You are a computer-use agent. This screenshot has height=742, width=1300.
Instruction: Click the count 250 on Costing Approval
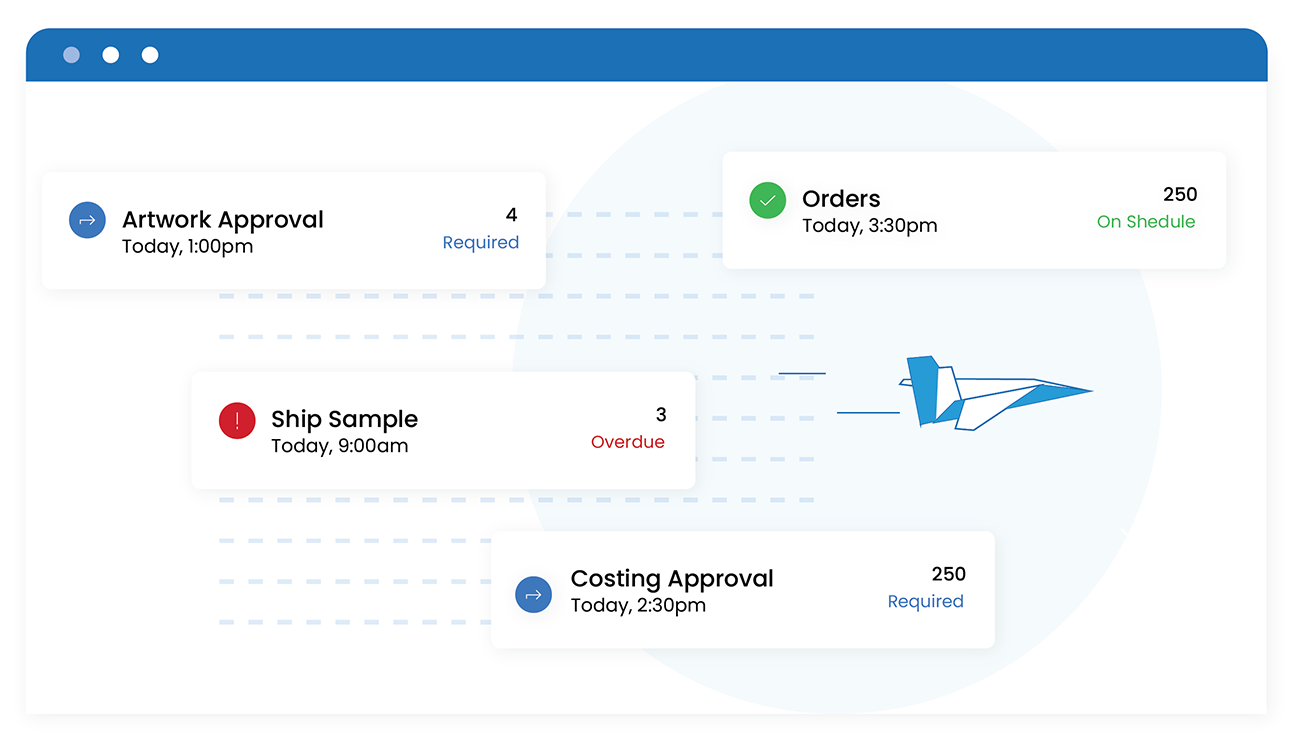949,574
